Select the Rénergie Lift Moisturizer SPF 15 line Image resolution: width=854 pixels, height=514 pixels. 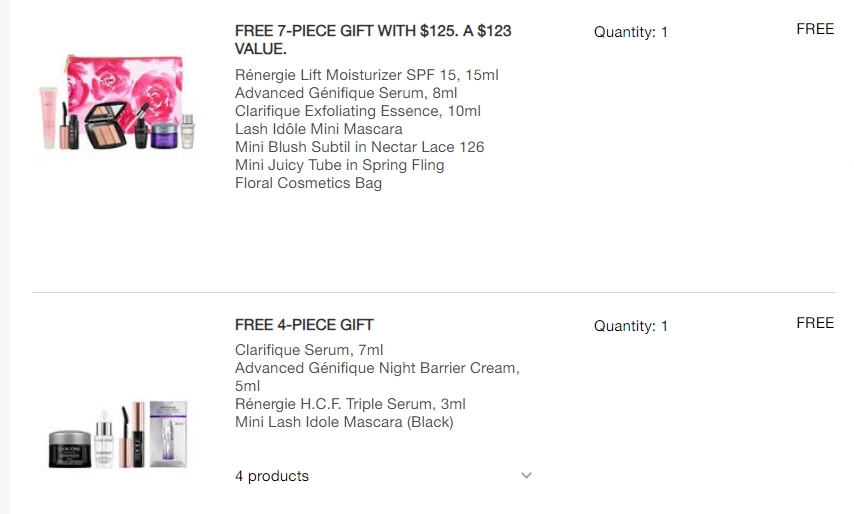[367, 75]
